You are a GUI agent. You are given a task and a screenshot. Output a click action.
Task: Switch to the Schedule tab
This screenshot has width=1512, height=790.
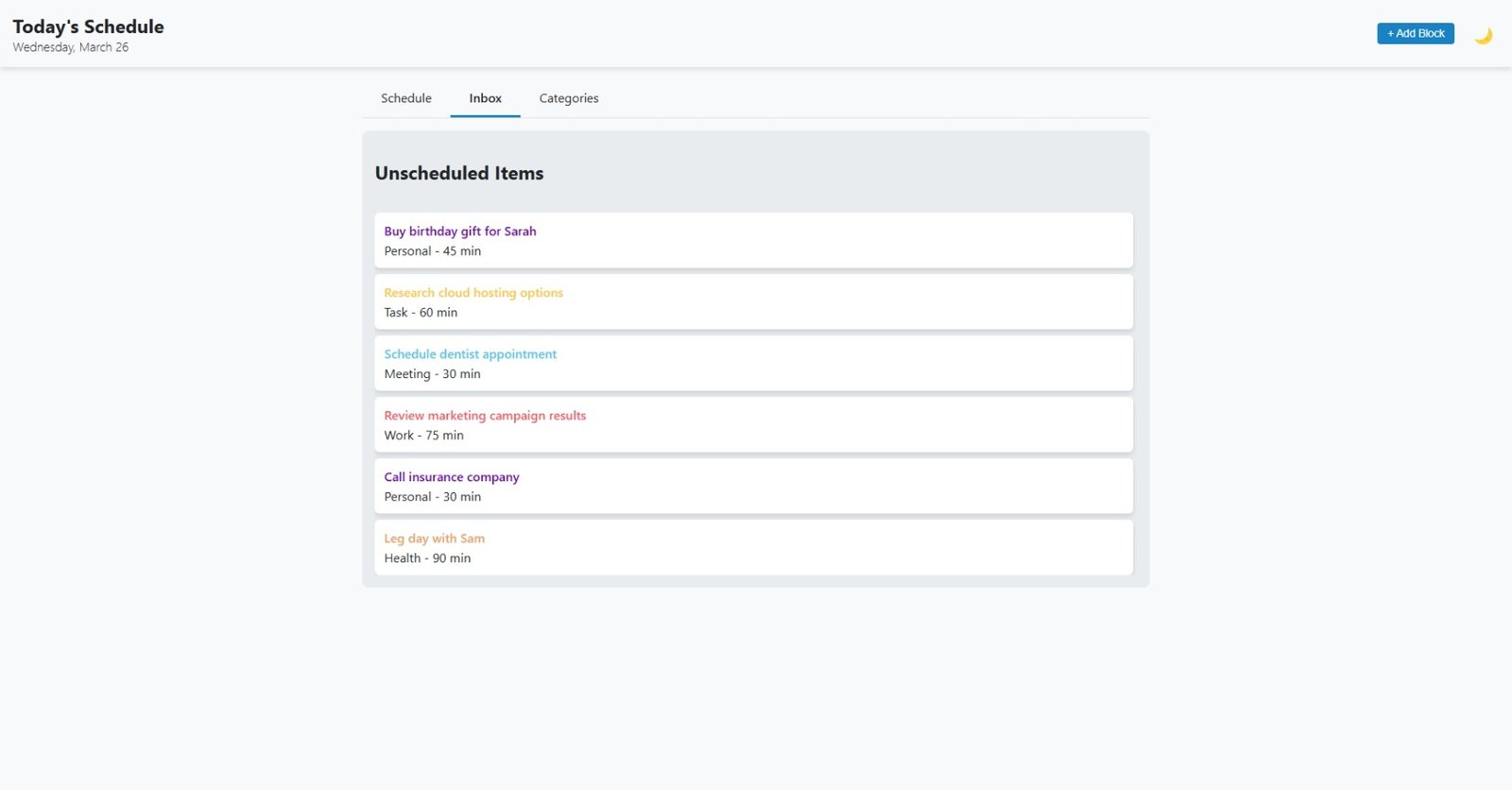tap(405, 98)
